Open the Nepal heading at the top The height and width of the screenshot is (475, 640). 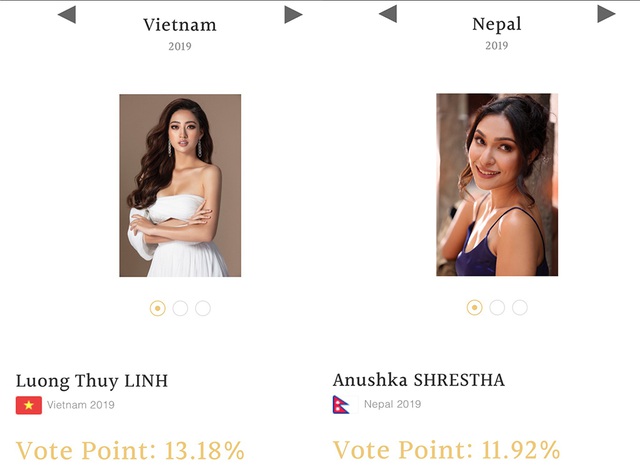497,24
